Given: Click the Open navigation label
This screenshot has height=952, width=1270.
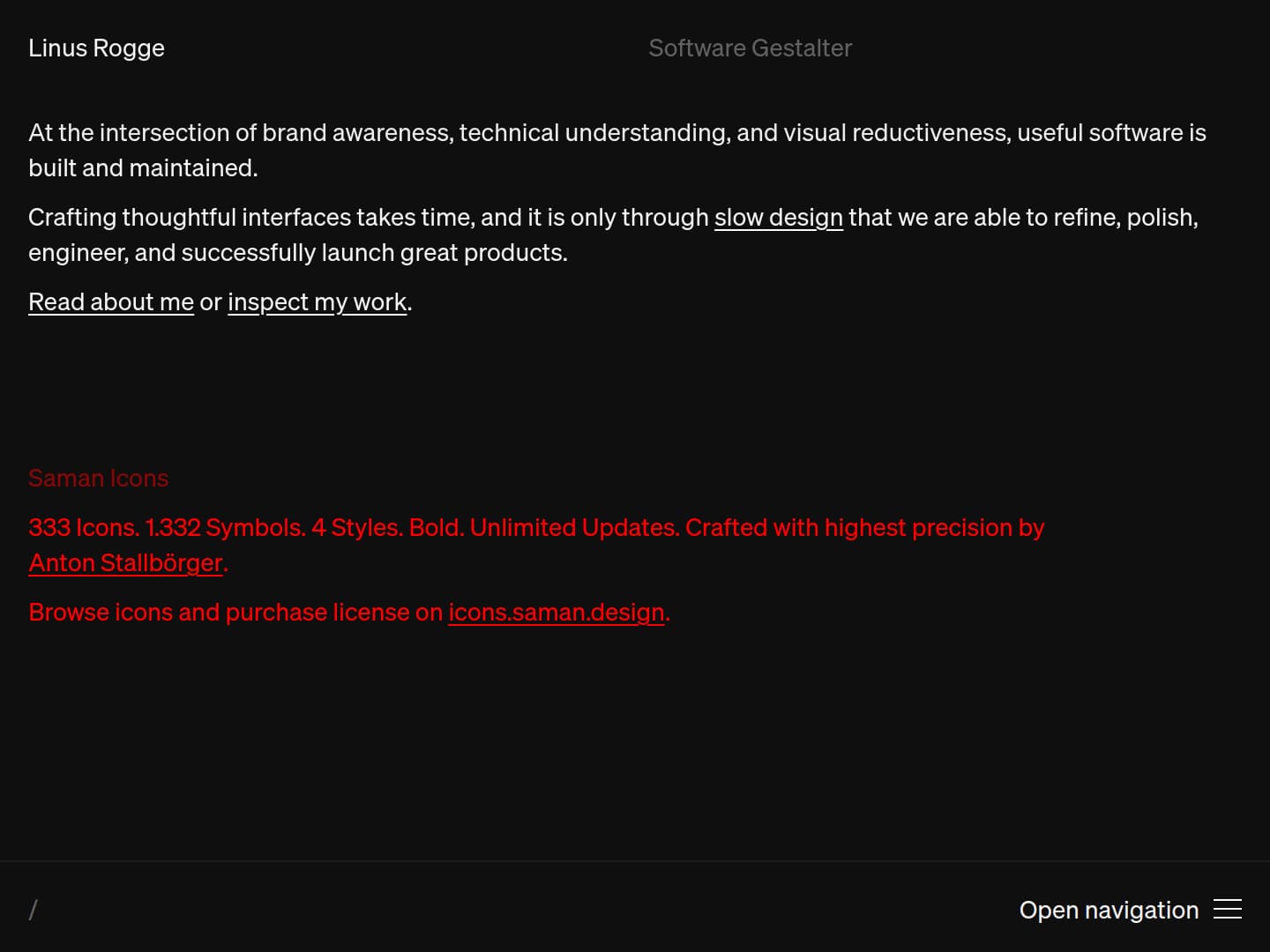Looking at the screenshot, I should click(1109, 910).
